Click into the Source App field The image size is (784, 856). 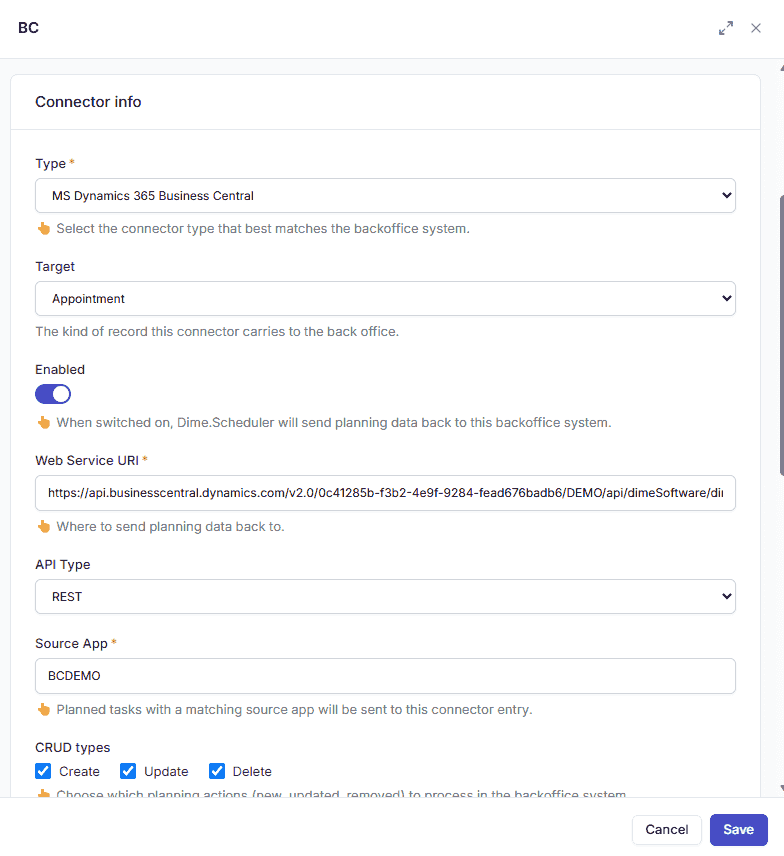click(x=385, y=676)
